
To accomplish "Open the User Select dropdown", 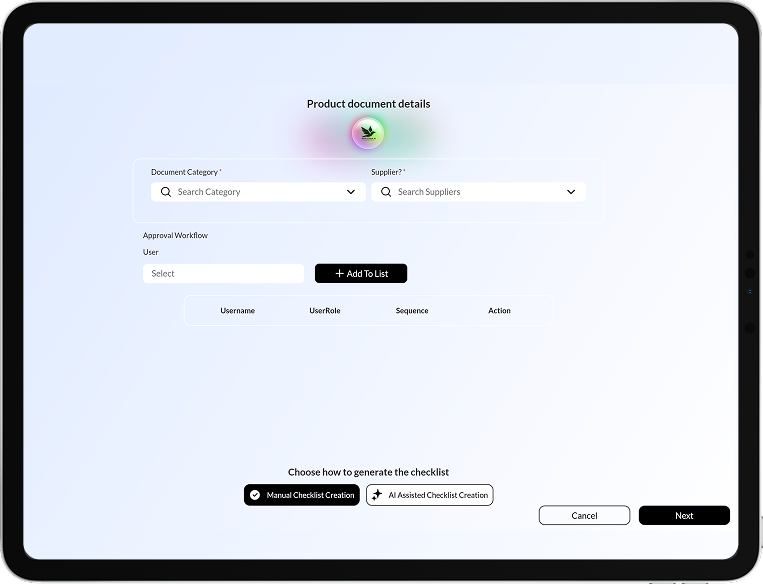I will point(223,274).
